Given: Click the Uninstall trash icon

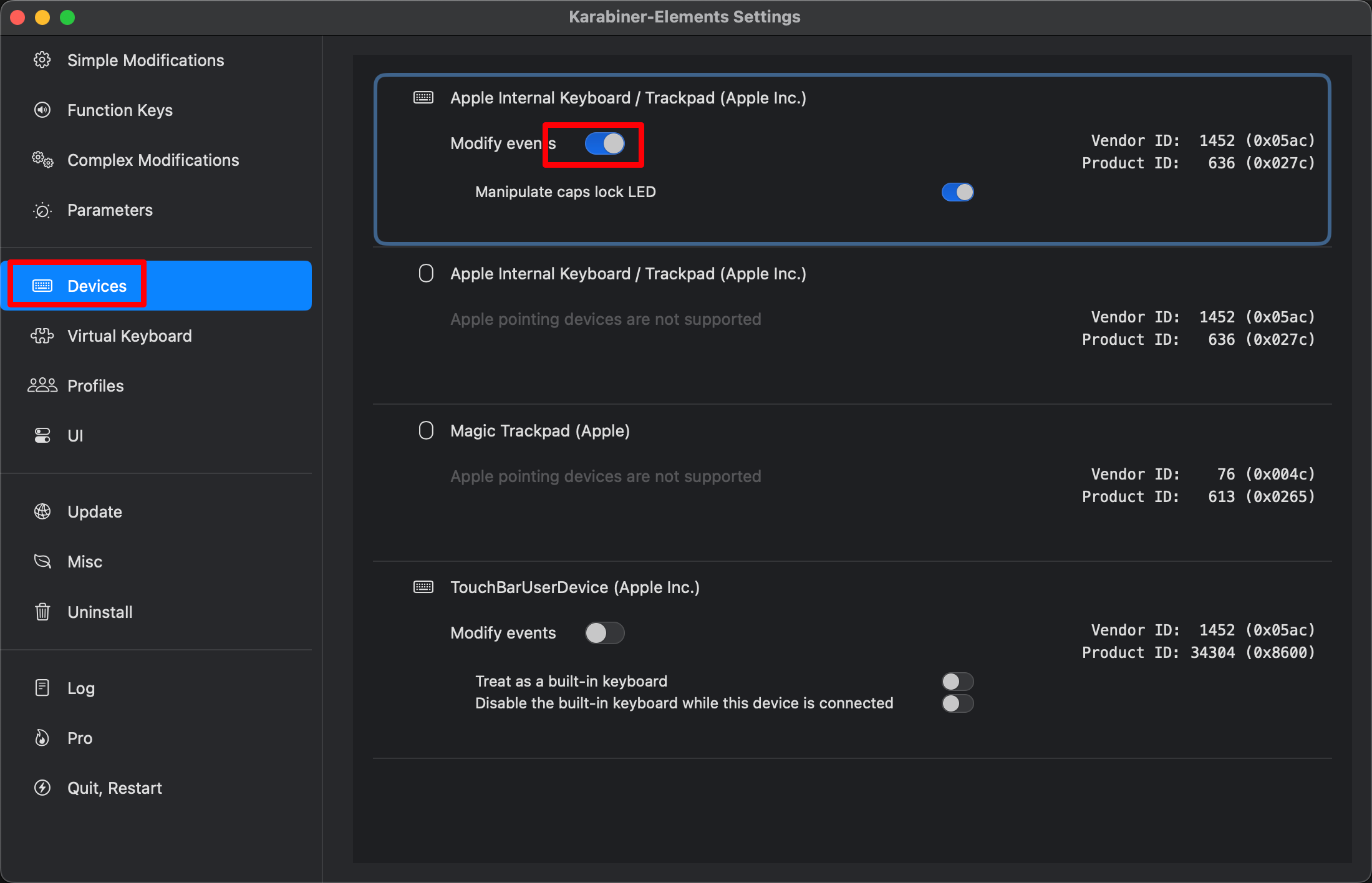Looking at the screenshot, I should coord(42,612).
